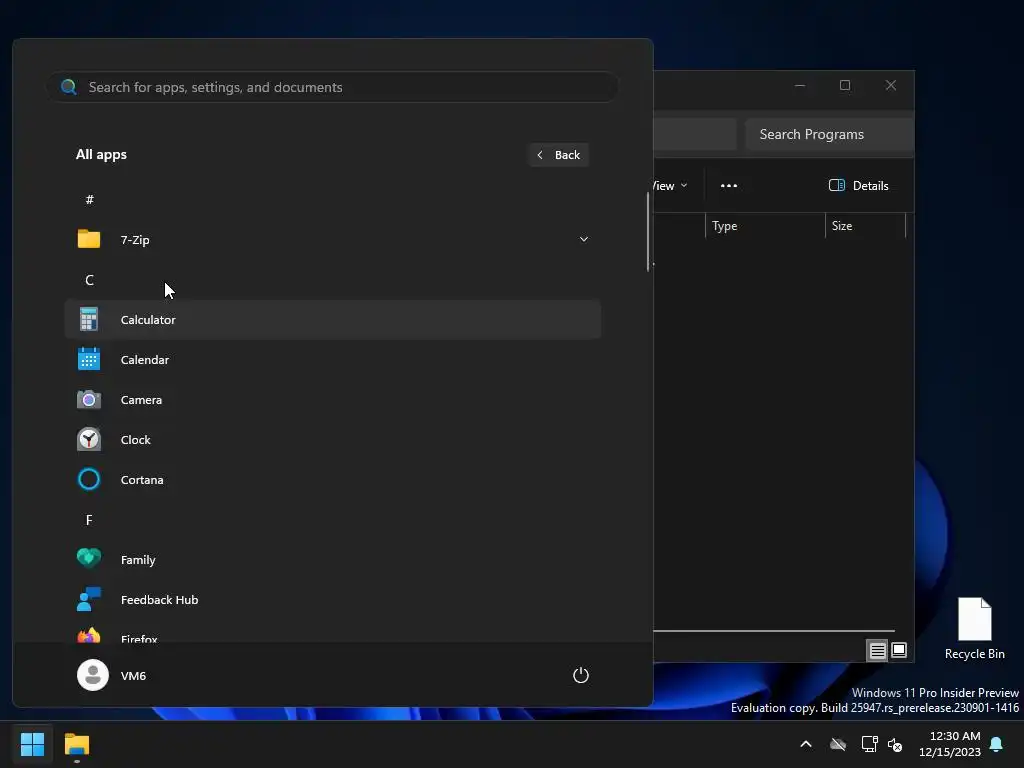This screenshot has width=1024, height=768.
Task: Open the Calendar app icon
Action: (x=89, y=359)
